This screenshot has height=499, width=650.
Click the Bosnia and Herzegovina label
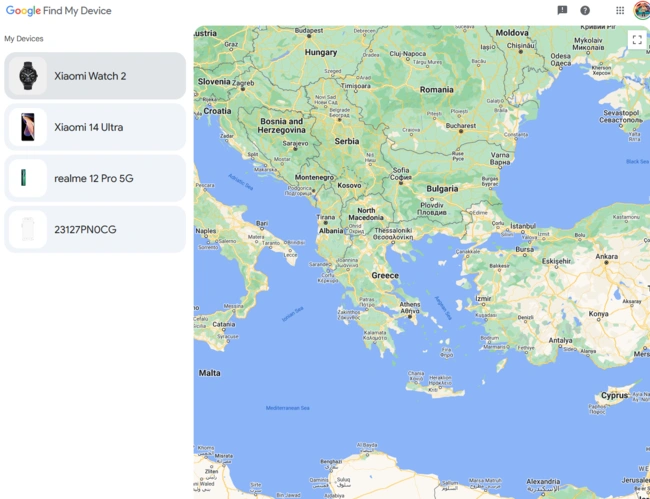coord(281,126)
